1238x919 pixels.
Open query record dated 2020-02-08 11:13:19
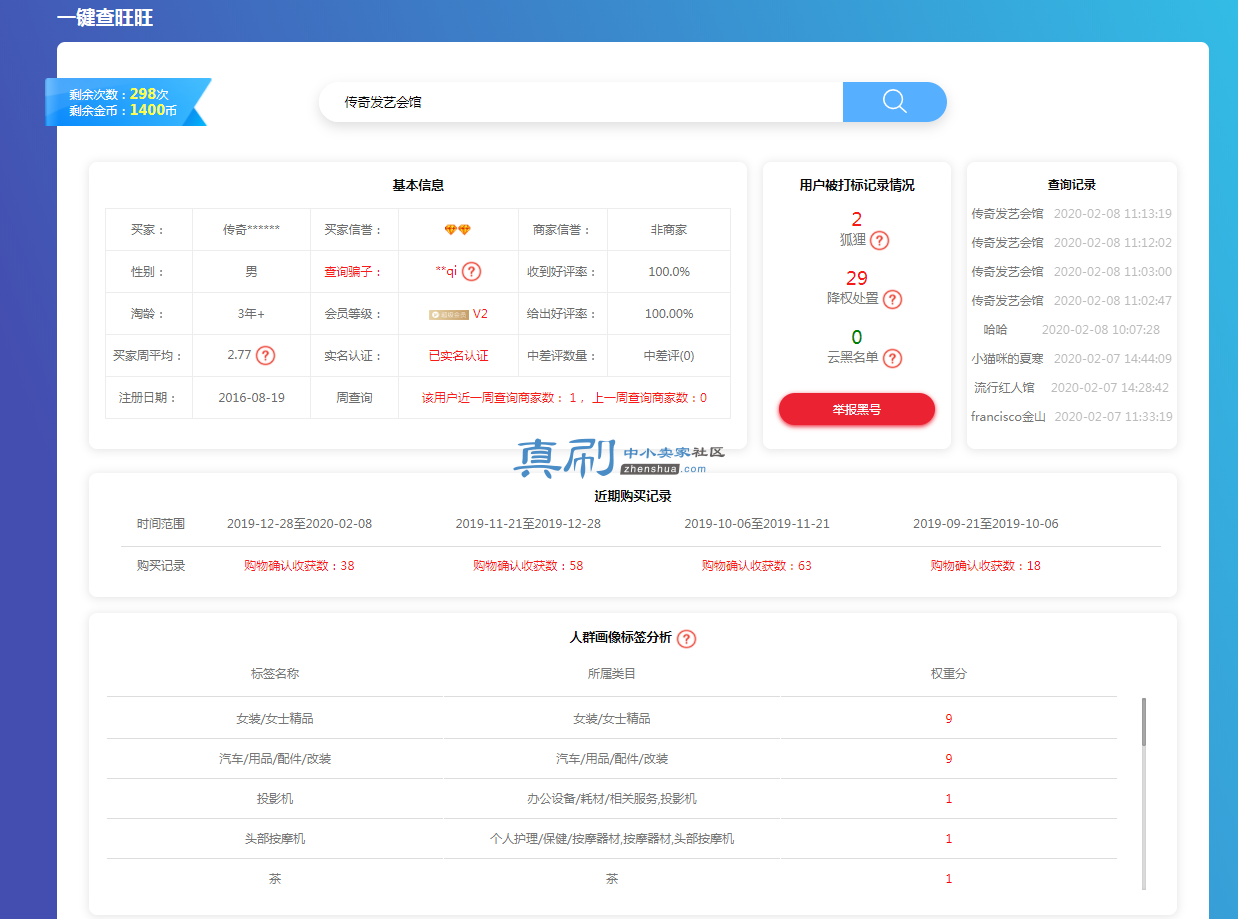click(x=1071, y=214)
